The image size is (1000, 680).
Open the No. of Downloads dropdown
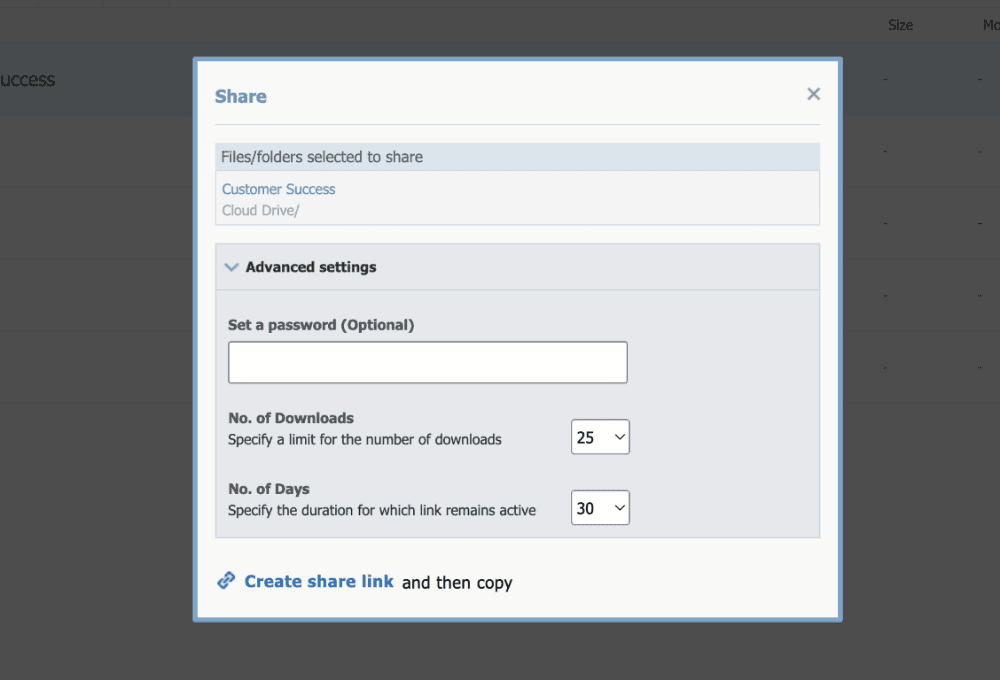pyautogui.click(x=600, y=437)
